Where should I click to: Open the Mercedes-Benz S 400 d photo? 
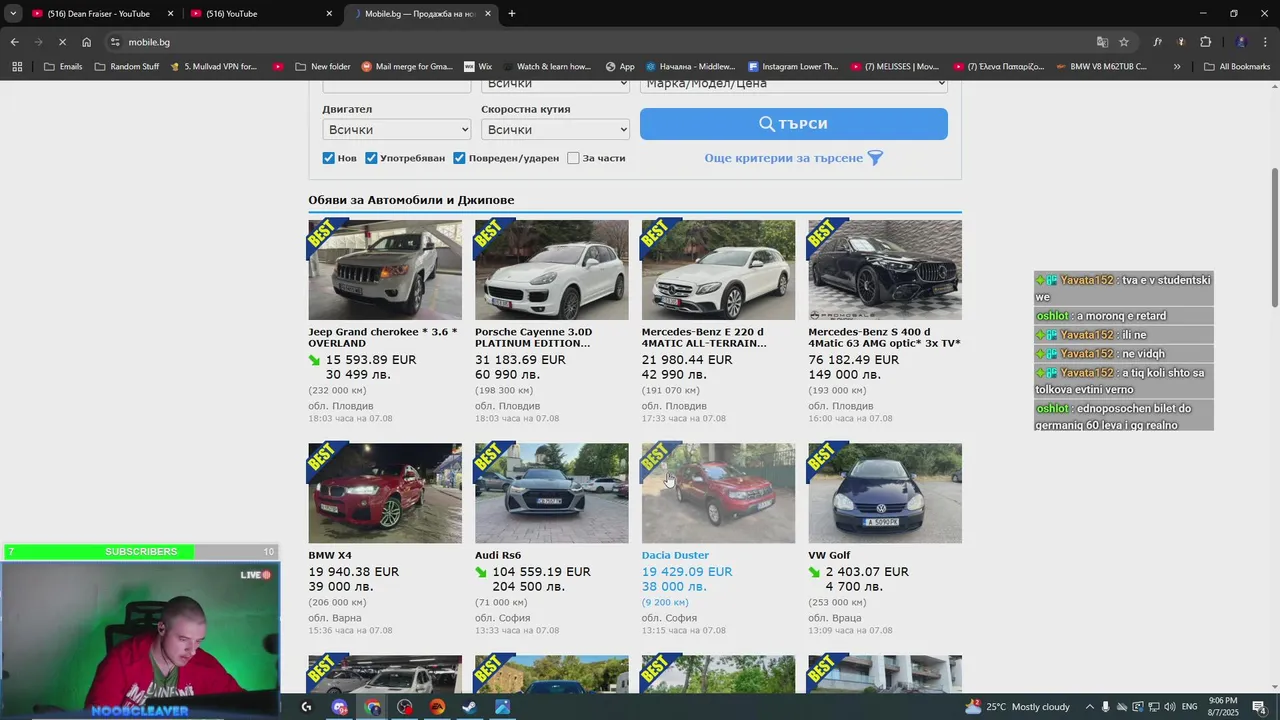pos(885,270)
